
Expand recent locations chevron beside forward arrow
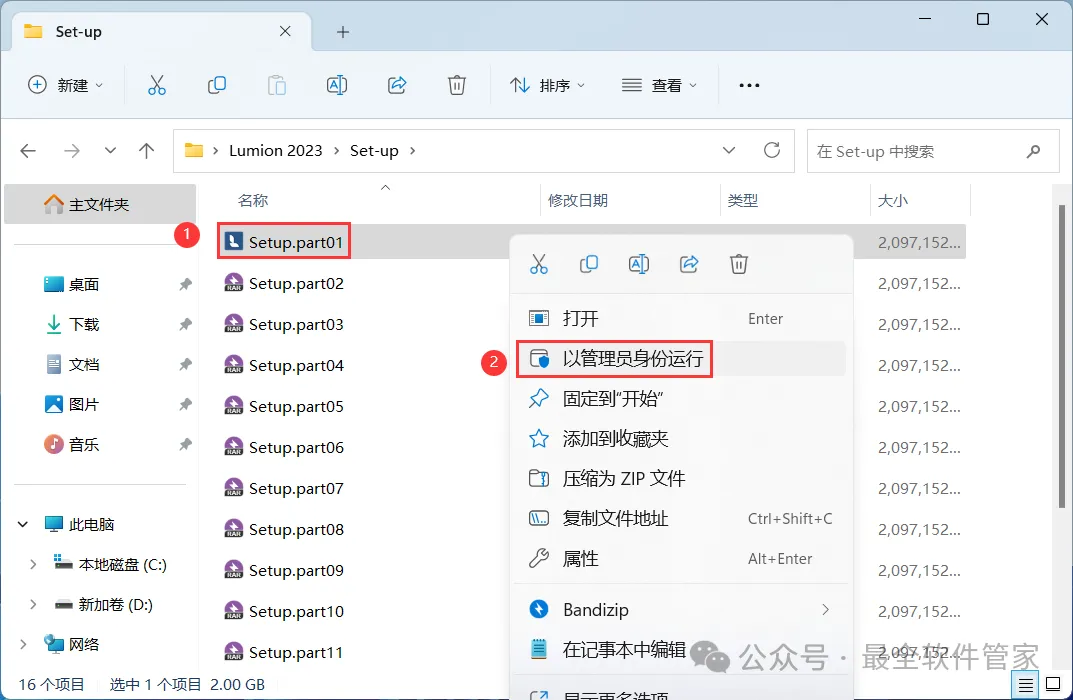coord(110,151)
